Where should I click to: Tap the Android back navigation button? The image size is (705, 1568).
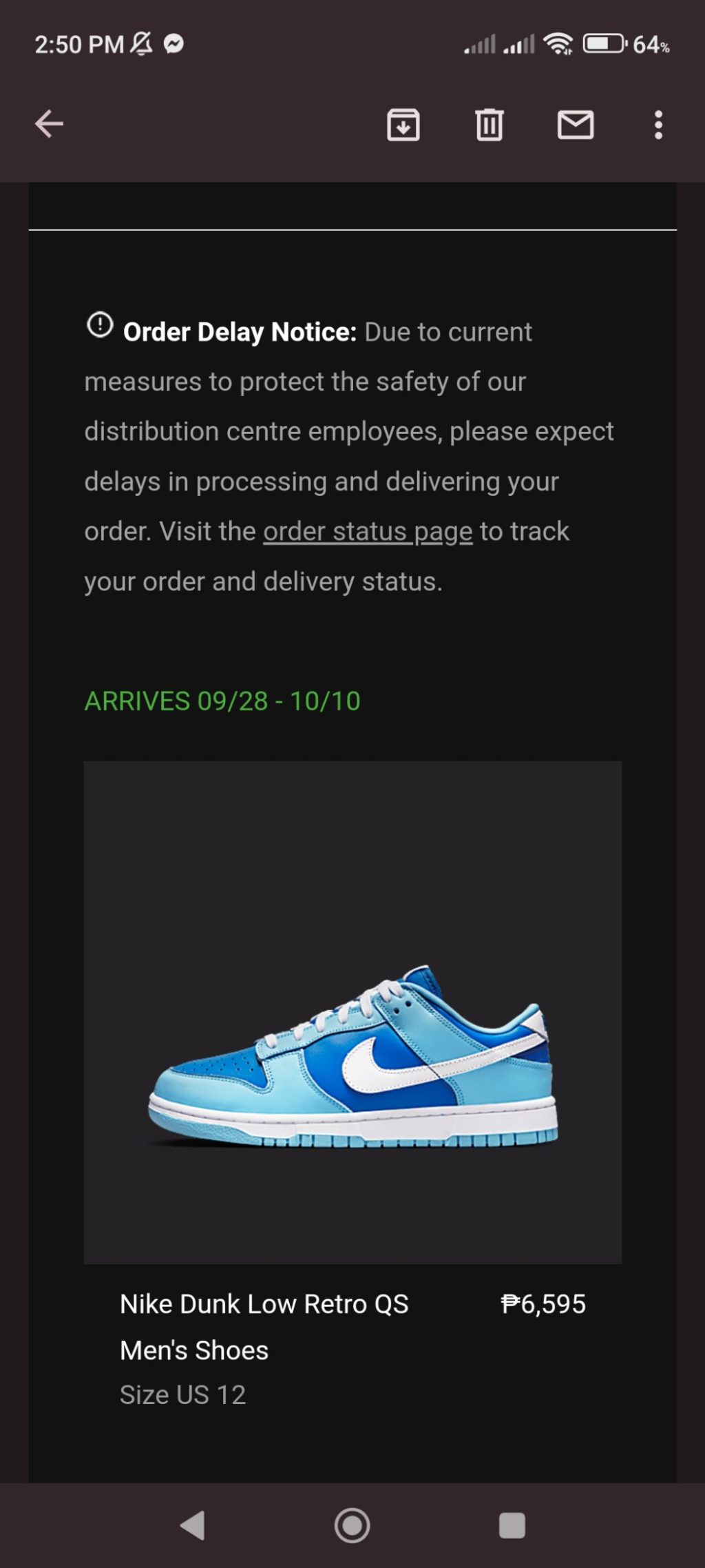193,1525
